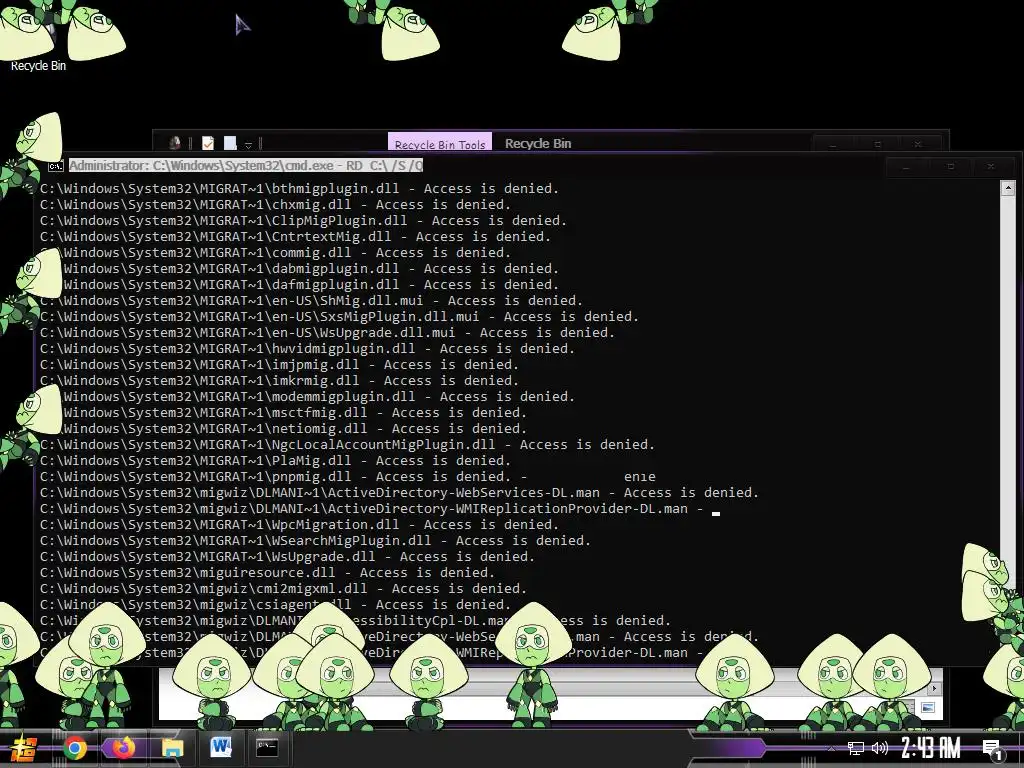Click New folder icon in Recycle Bin toolbar
The image size is (1024, 768).
[x=230, y=143]
